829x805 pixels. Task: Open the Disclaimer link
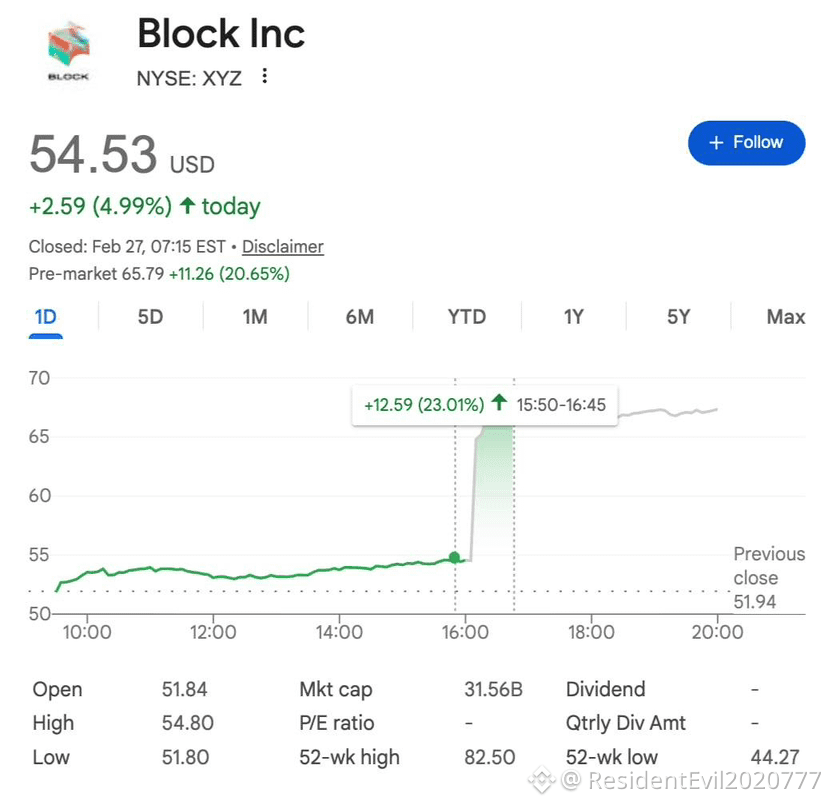point(283,247)
